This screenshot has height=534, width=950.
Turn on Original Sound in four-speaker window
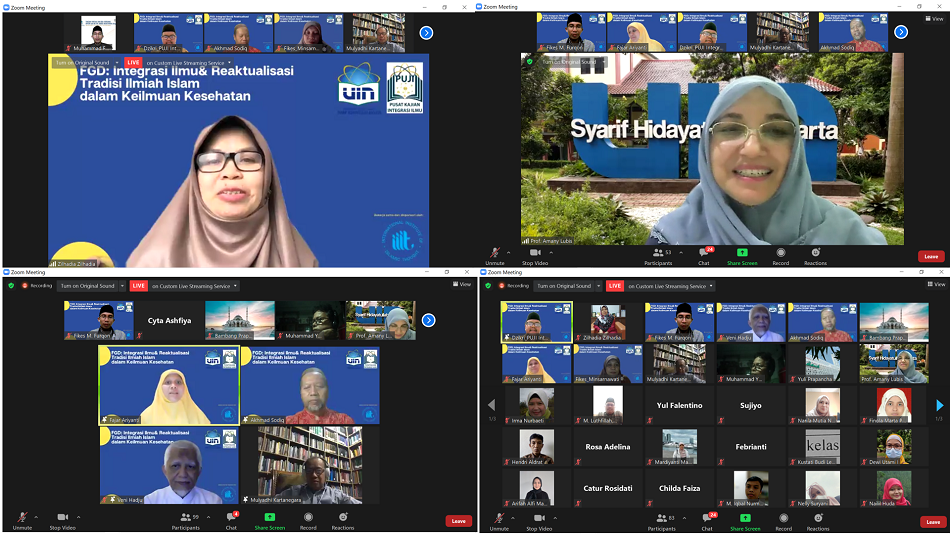88,285
